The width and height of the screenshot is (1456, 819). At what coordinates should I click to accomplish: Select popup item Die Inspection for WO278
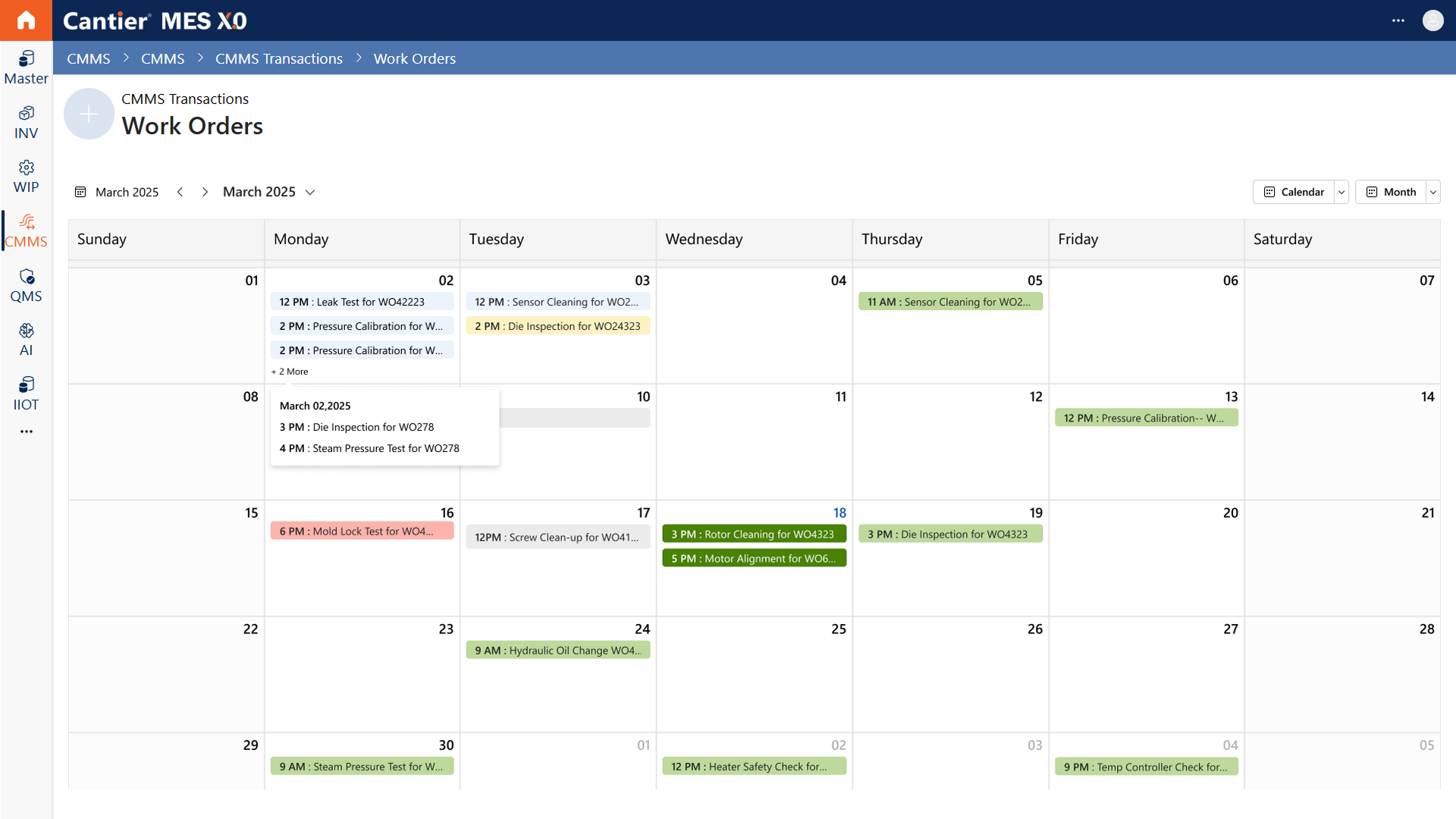(356, 427)
